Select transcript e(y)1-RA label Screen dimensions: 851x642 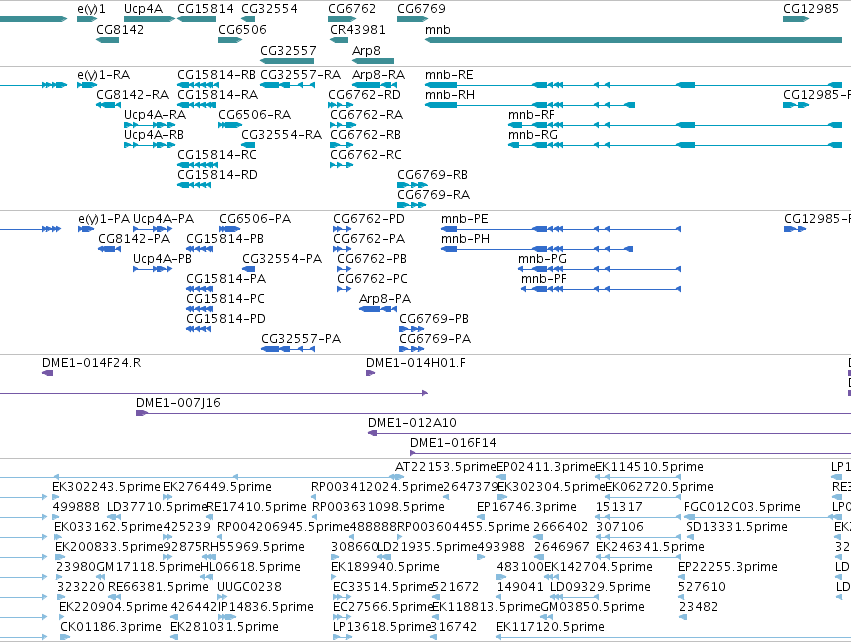pos(104,75)
